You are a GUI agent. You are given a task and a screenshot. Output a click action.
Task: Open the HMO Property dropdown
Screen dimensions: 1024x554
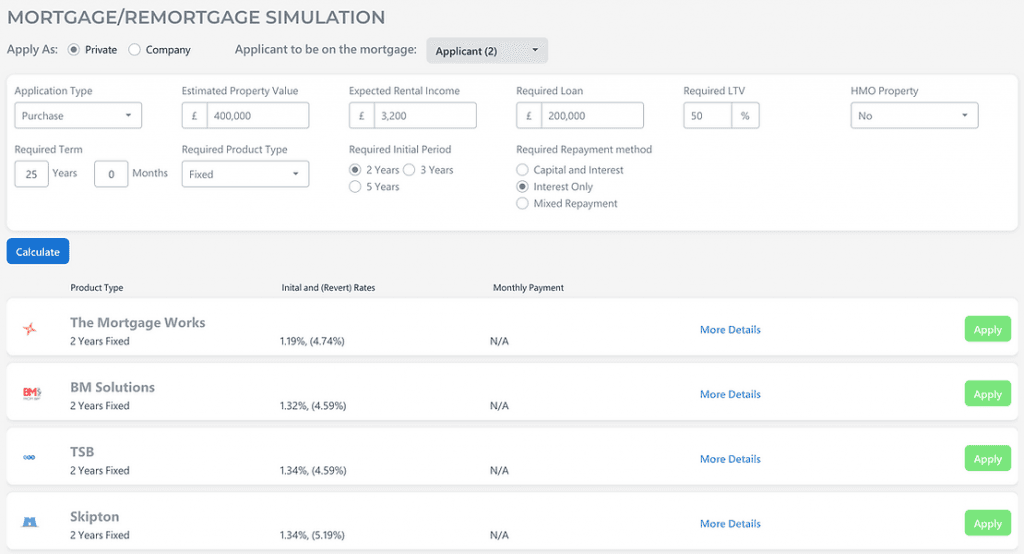[914, 116]
